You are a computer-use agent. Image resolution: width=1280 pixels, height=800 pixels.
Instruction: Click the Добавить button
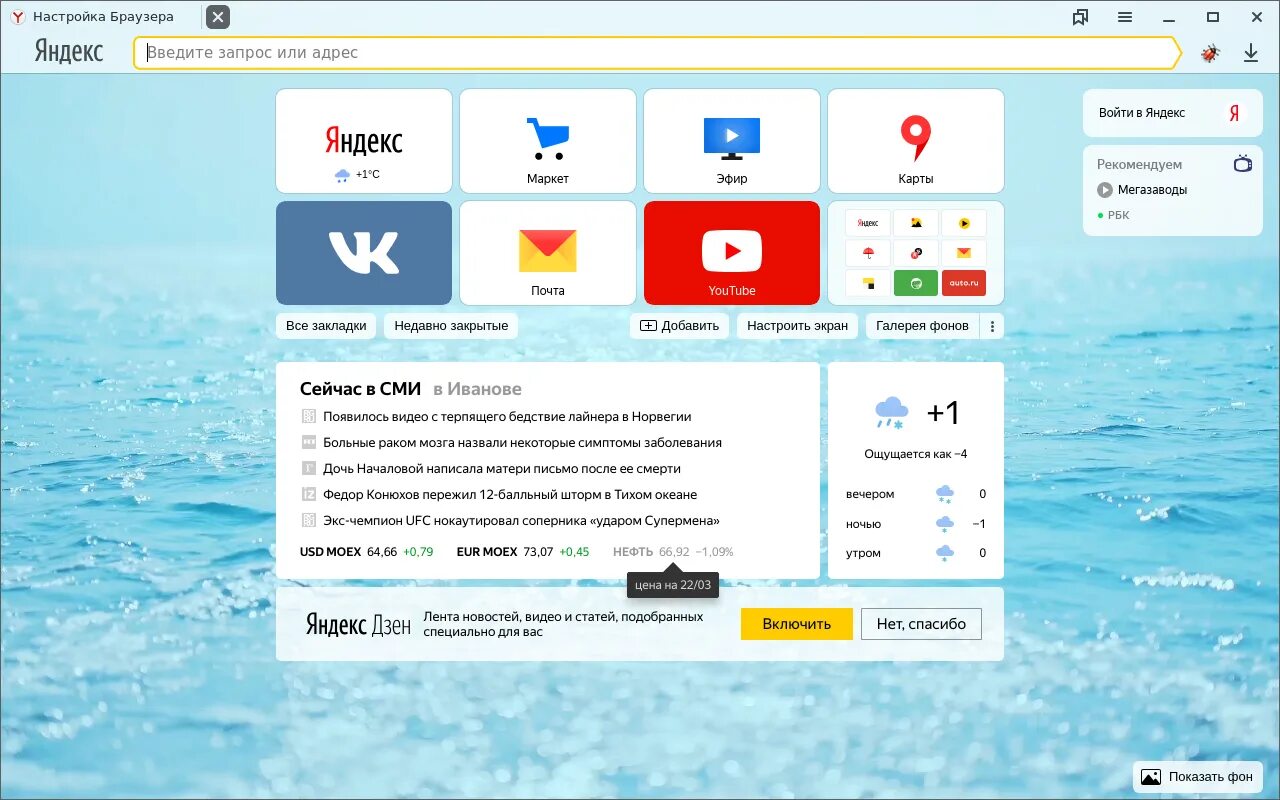[x=679, y=326]
